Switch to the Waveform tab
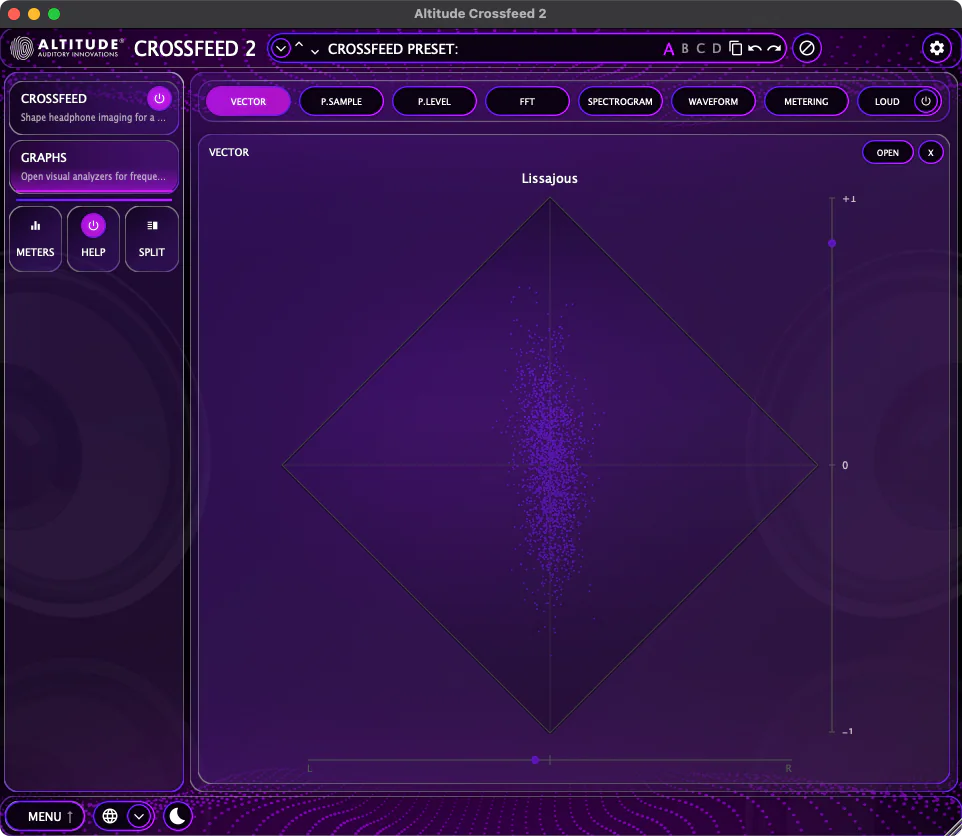 [x=713, y=101]
